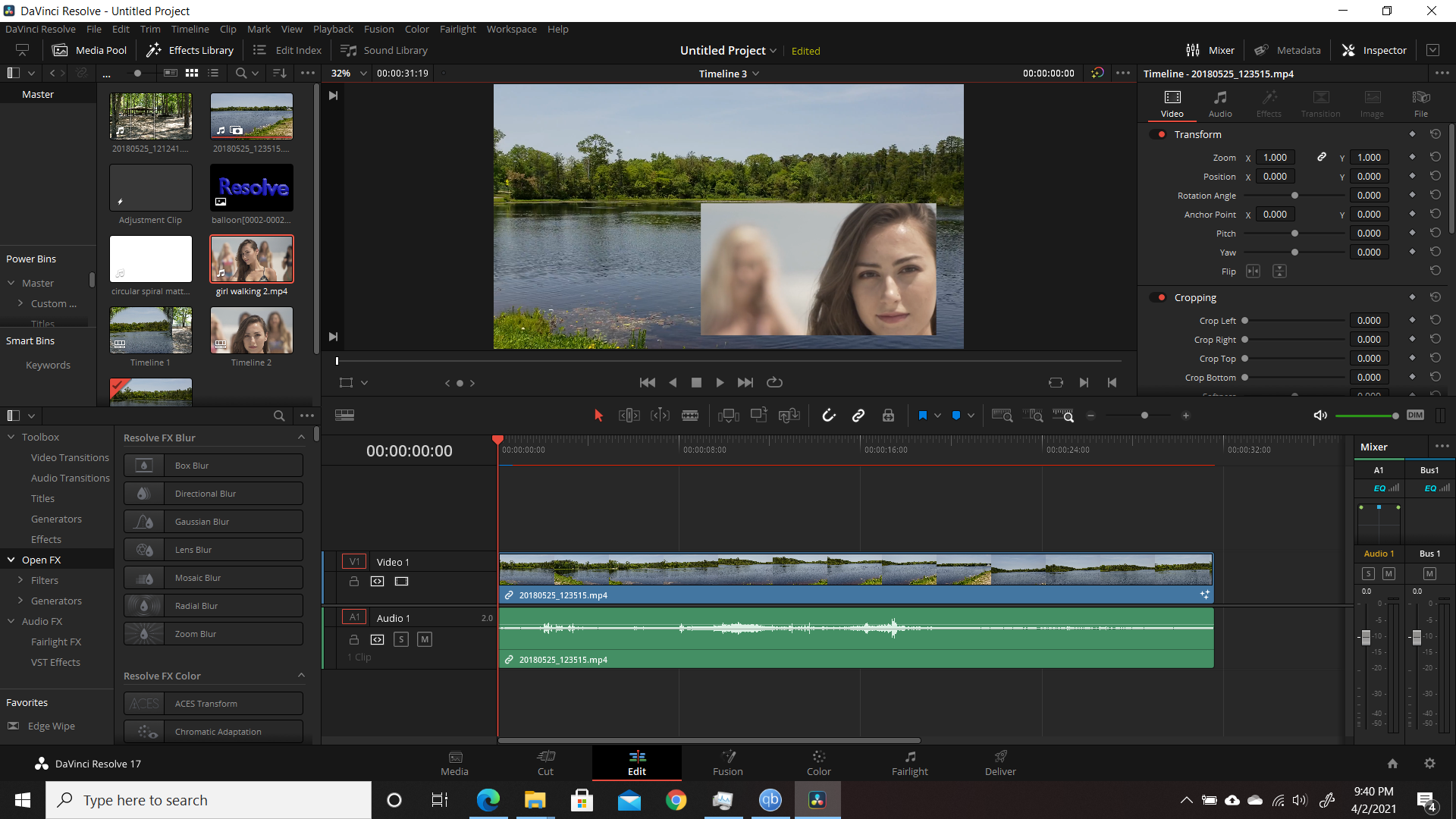Screen dimensions: 1456x819
Task: Stop playback in the viewer
Action: [696, 383]
